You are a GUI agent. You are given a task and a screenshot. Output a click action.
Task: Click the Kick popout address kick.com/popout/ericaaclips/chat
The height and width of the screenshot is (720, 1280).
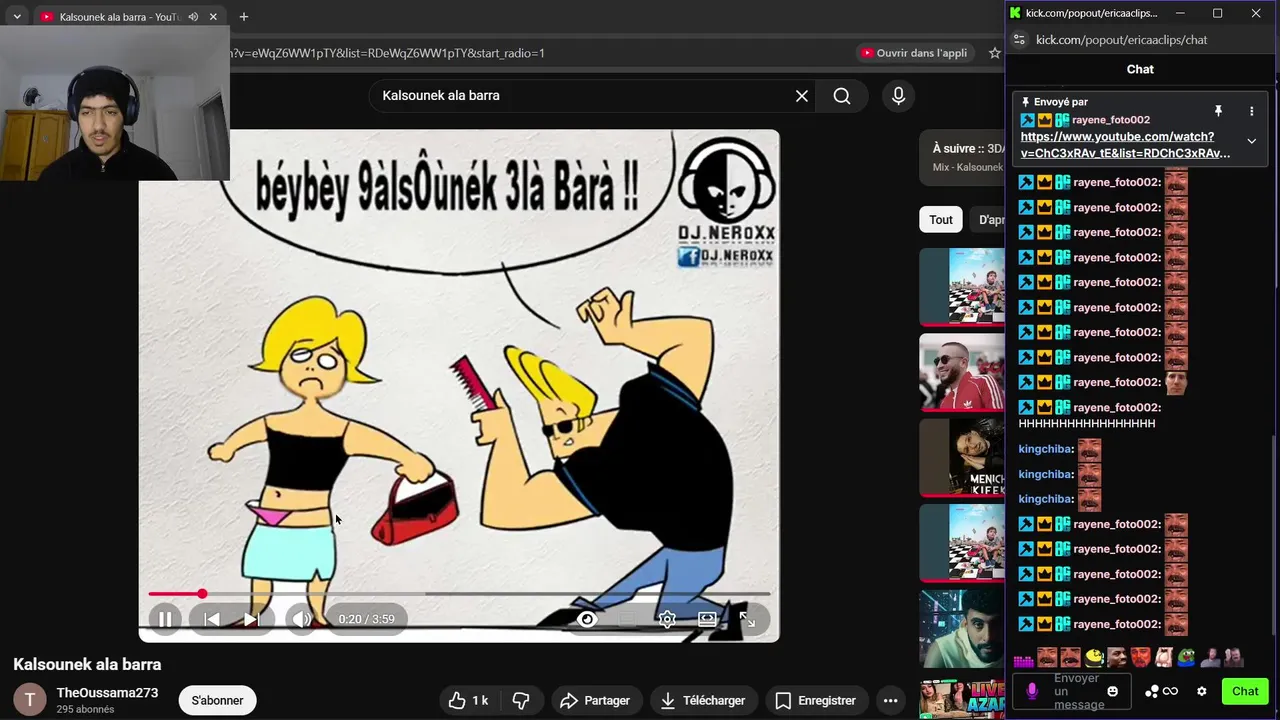coord(1121,40)
